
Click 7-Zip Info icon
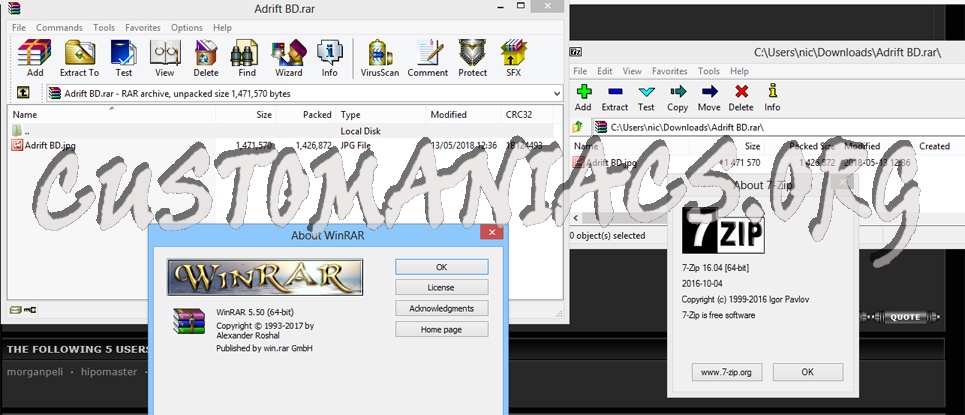(772, 98)
